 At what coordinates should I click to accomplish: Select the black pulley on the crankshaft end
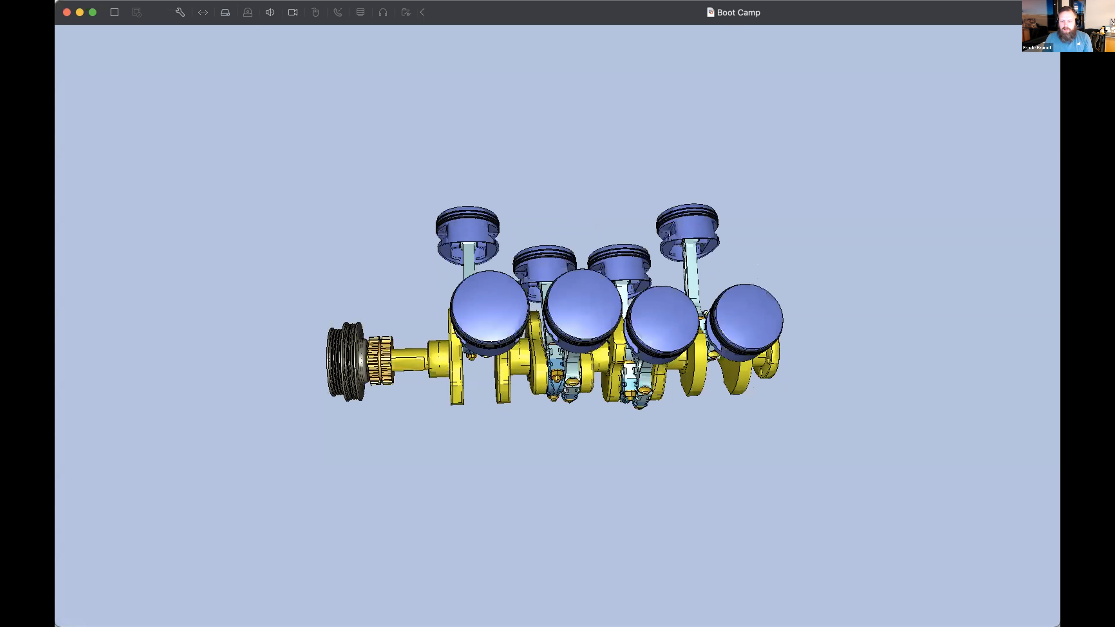tap(345, 361)
